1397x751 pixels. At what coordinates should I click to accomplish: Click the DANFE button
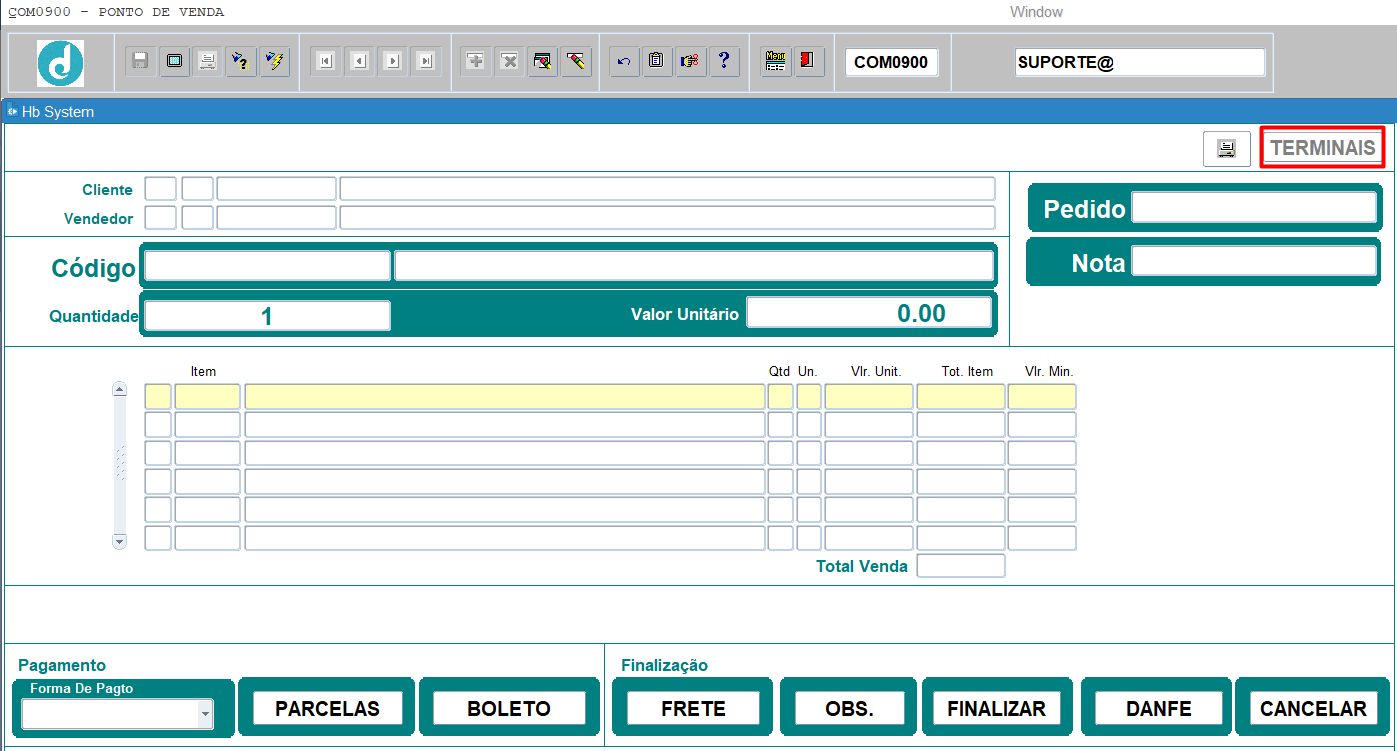1158,709
